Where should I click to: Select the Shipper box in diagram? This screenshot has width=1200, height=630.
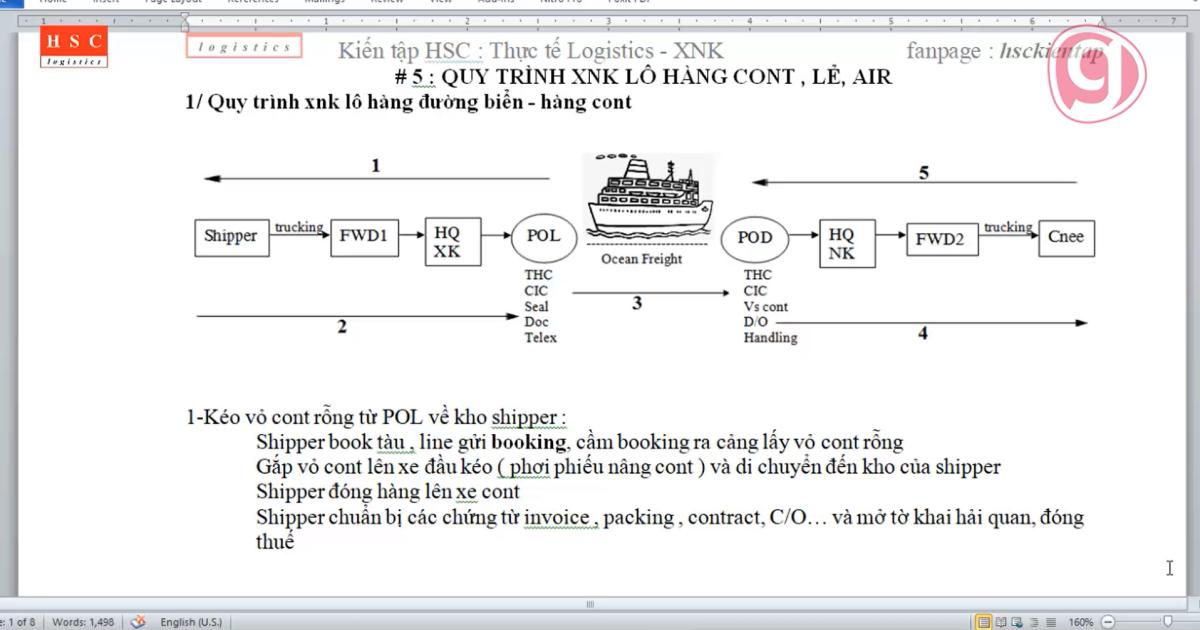click(231, 237)
